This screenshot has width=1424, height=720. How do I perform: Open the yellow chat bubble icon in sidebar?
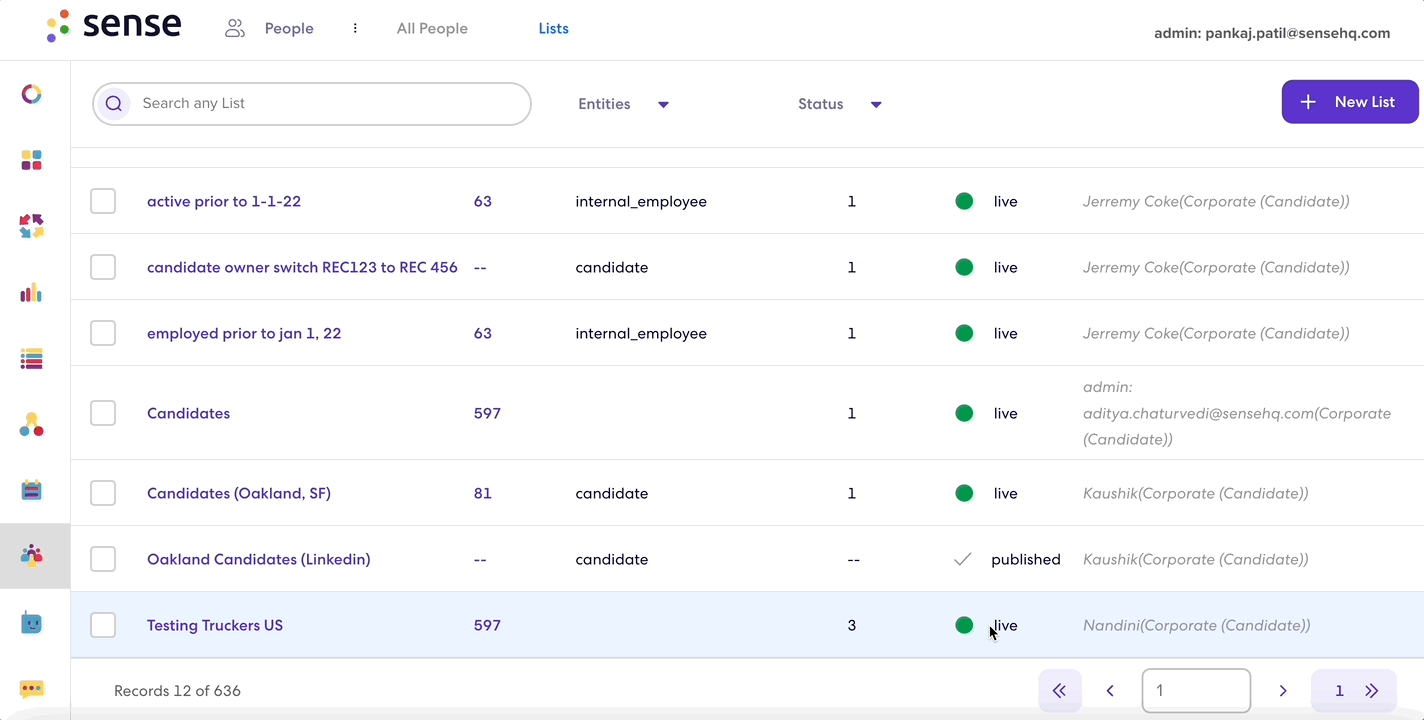point(32,689)
